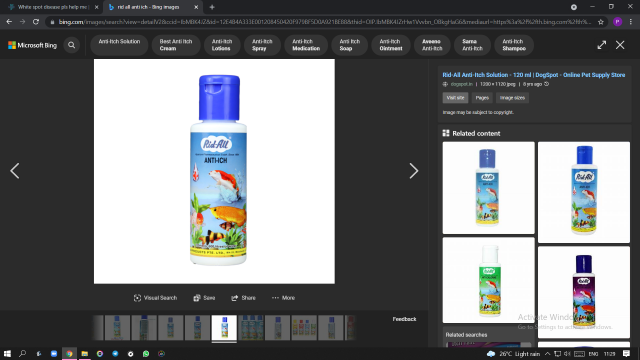This screenshot has width=640, height=360.
Task: Open the green bottle related thumbnail
Action: [488, 280]
